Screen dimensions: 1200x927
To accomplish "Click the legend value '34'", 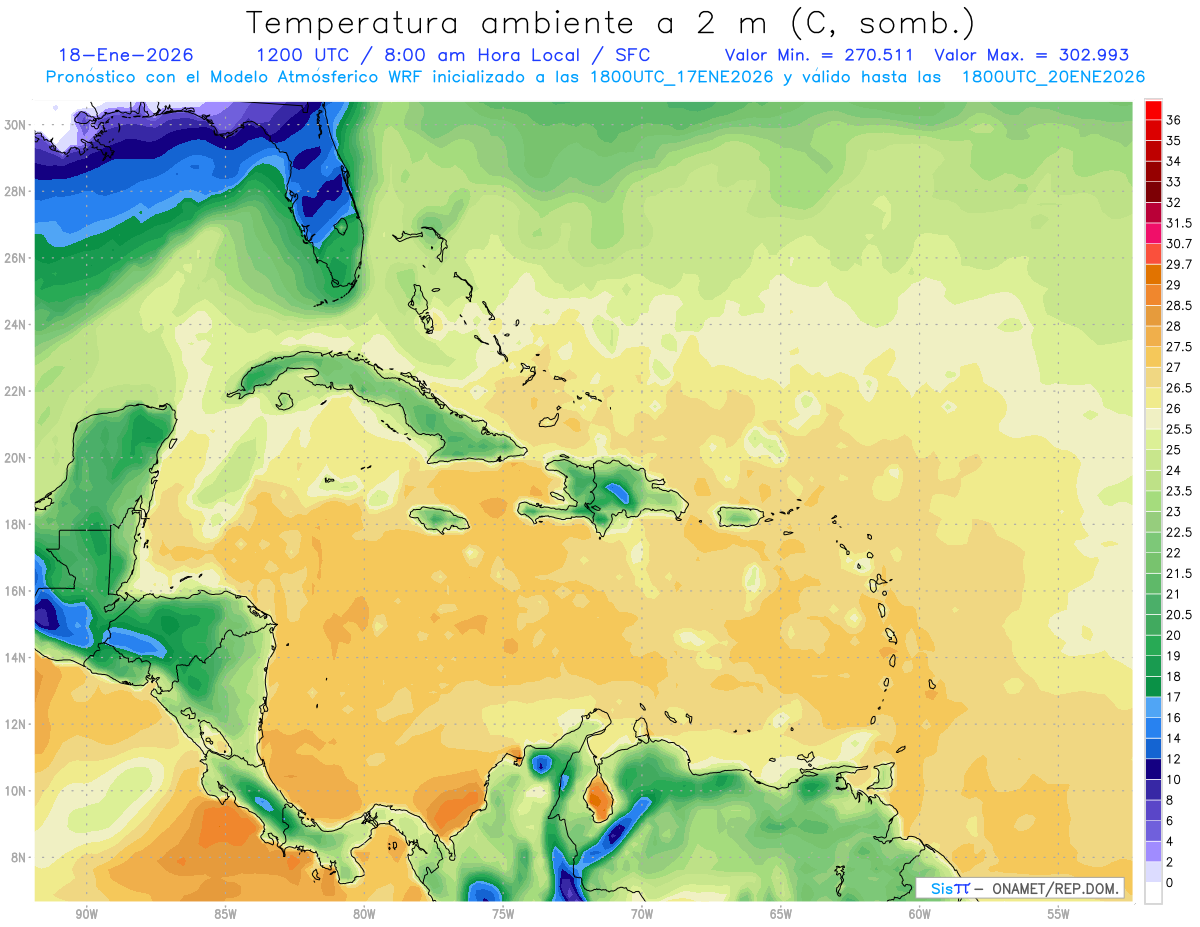I will tap(1174, 161).
